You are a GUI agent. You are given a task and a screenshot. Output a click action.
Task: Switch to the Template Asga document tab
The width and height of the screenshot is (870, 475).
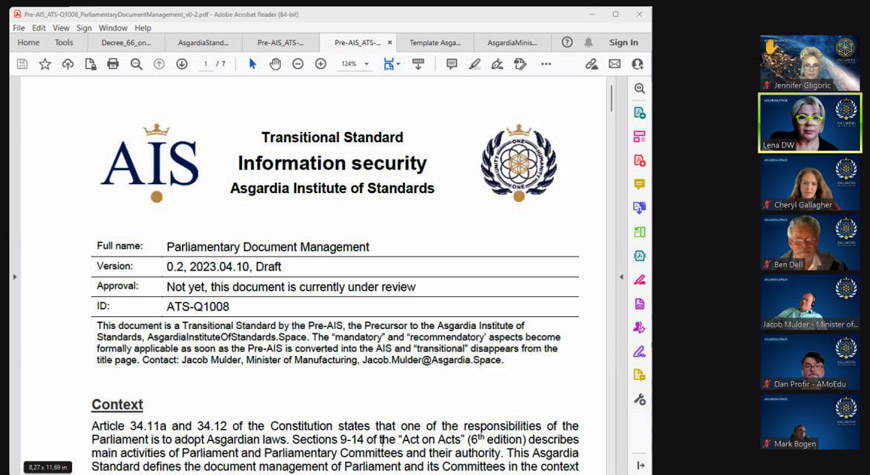click(435, 43)
